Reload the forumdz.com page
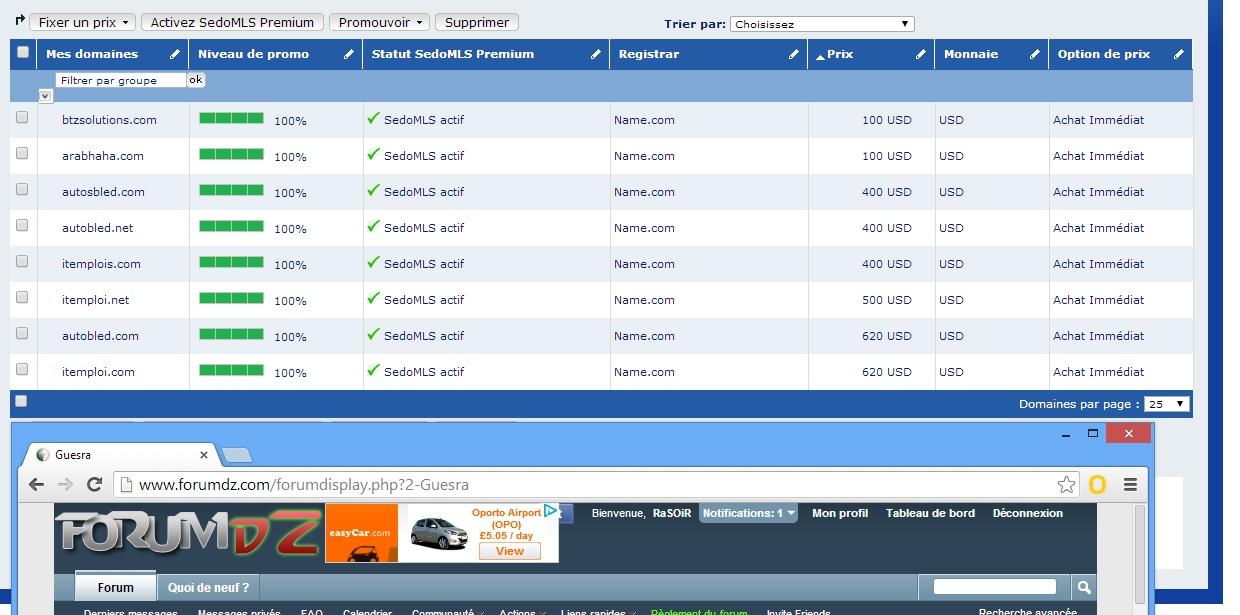Image resolution: width=1240 pixels, height=615 pixels. click(x=95, y=485)
